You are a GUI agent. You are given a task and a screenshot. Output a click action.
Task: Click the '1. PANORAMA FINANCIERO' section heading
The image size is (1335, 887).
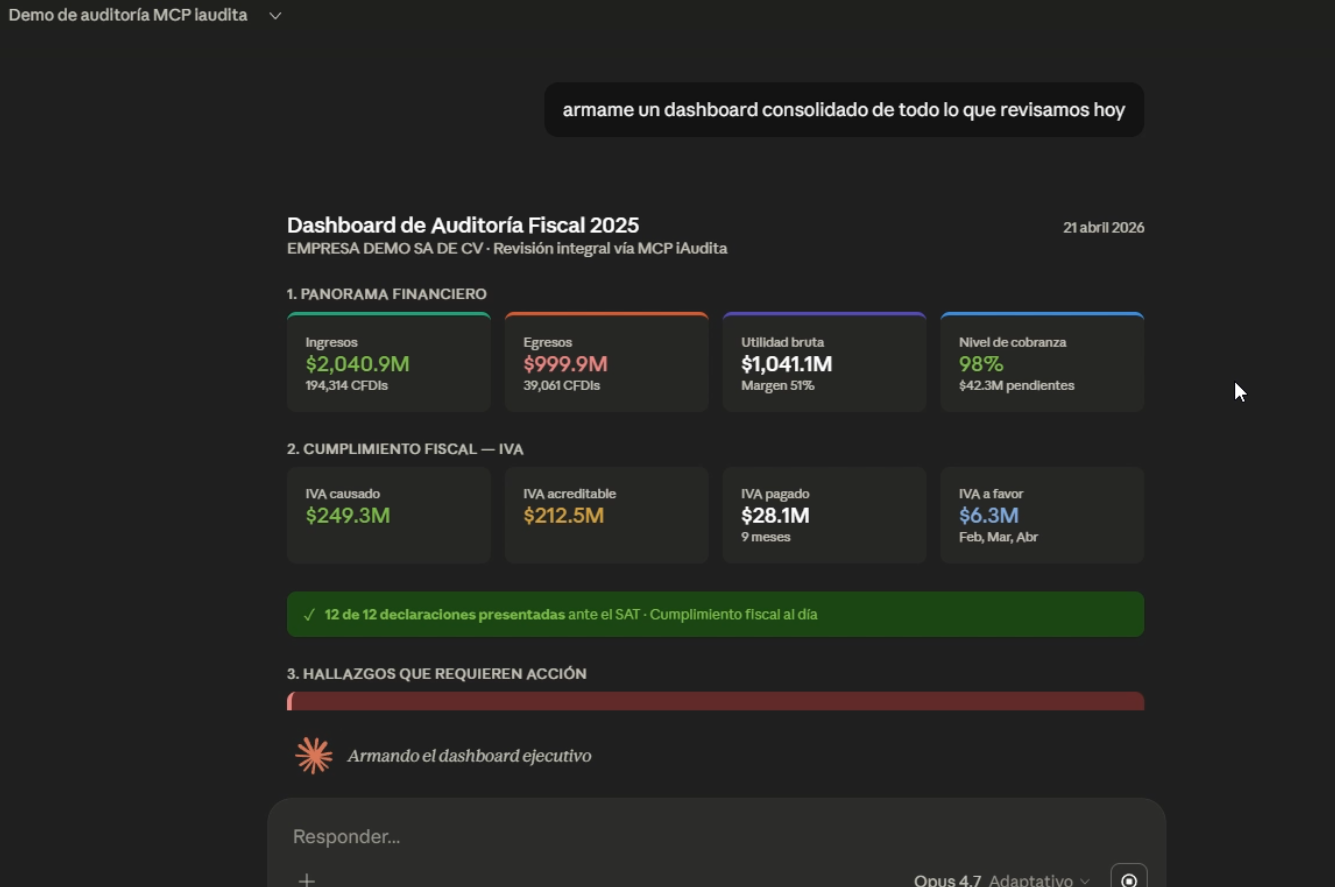387,294
